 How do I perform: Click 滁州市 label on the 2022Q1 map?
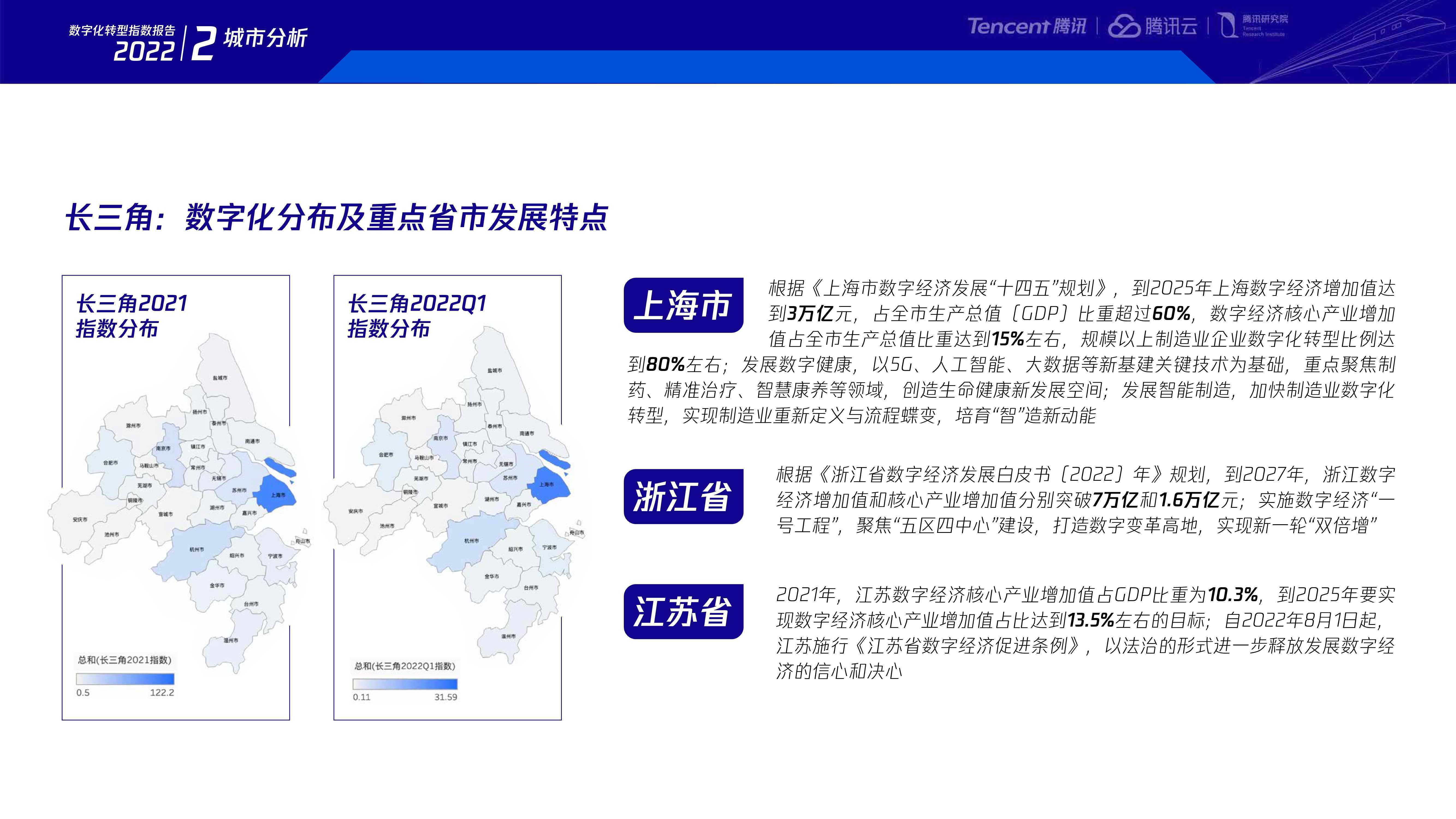tap(409, 418)
